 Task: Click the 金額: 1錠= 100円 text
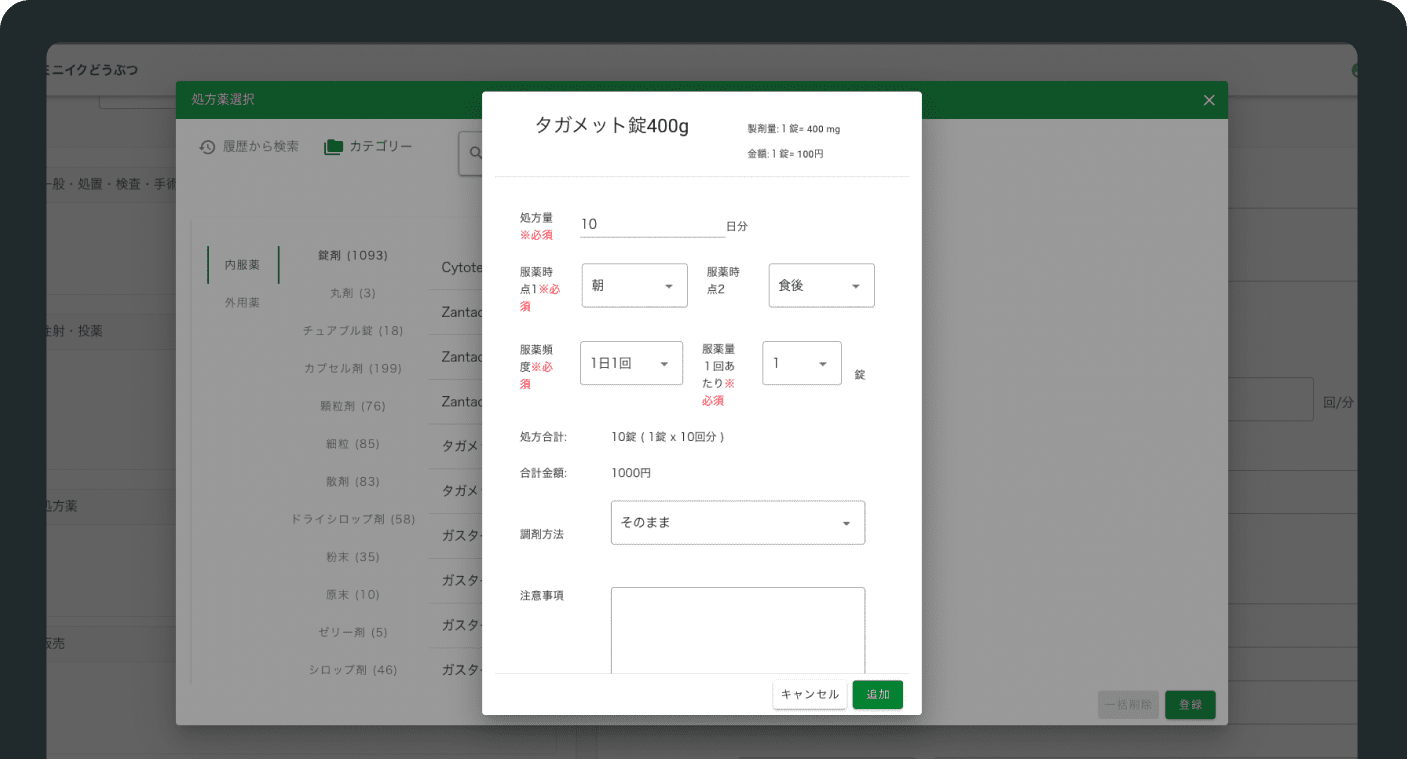(786, 154)
